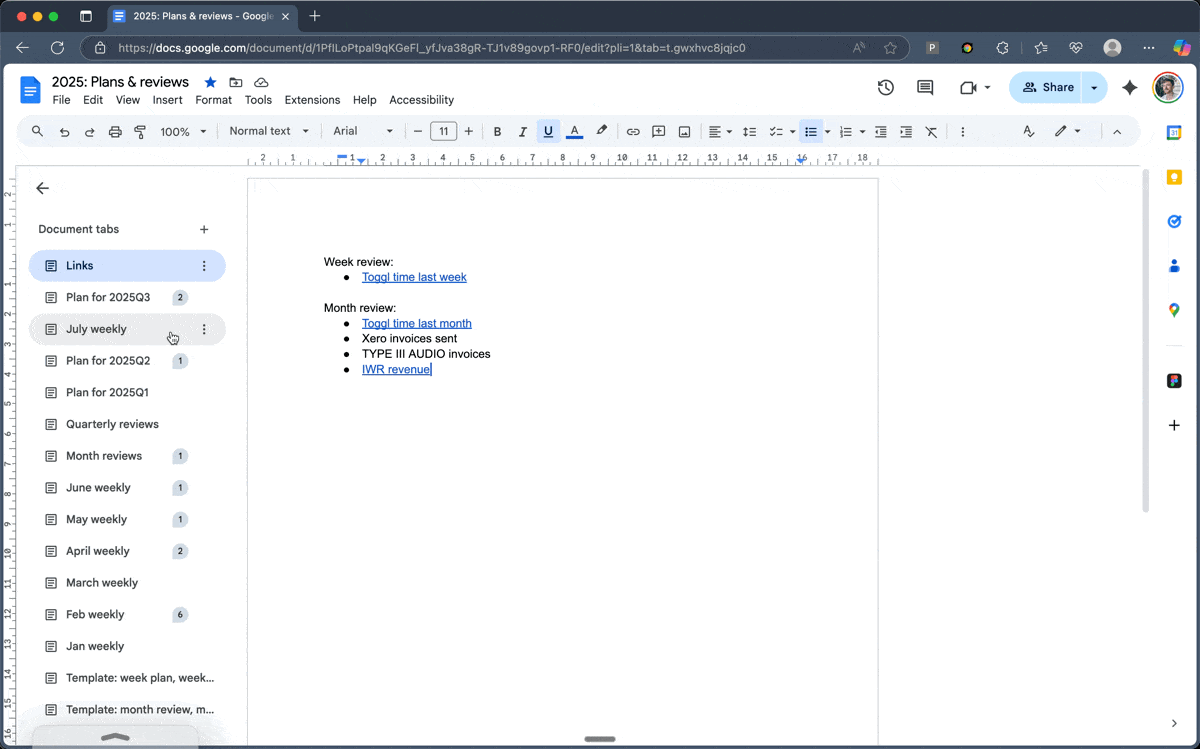Image resolution: width=1200 pixels, height=749 pixels.
Task: Open the text color picker
Action: click(x=574, y=131)
